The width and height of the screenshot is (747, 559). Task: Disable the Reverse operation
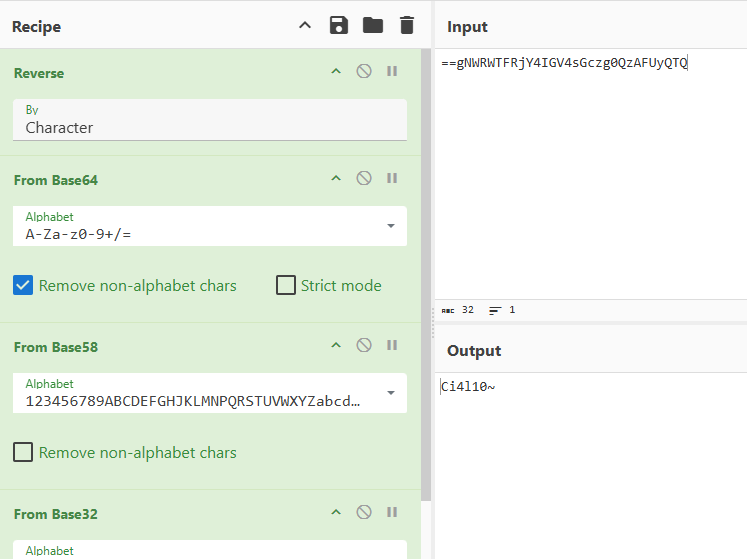click(364, 72)
